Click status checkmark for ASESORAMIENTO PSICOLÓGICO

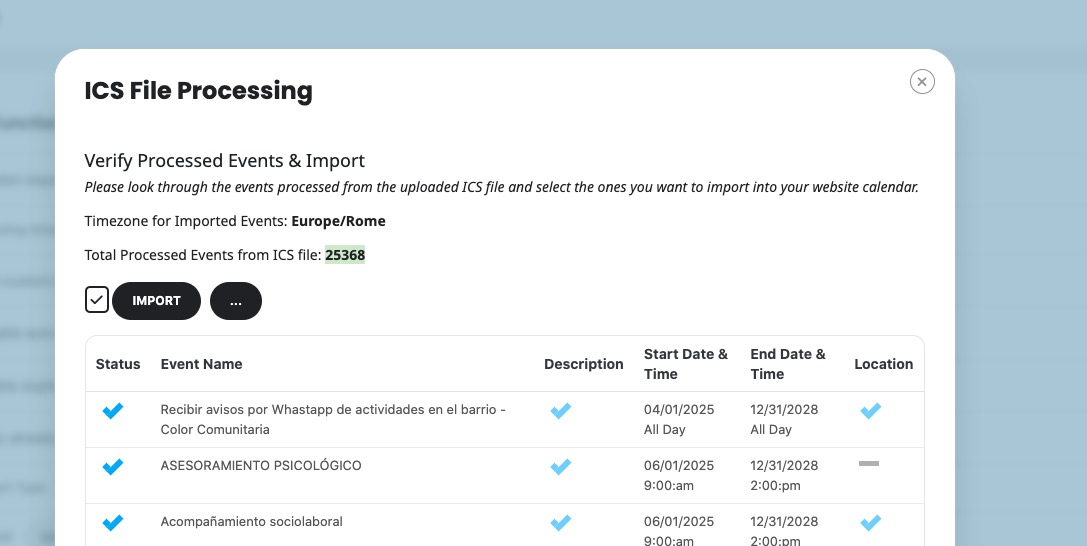tap(113, 467)
